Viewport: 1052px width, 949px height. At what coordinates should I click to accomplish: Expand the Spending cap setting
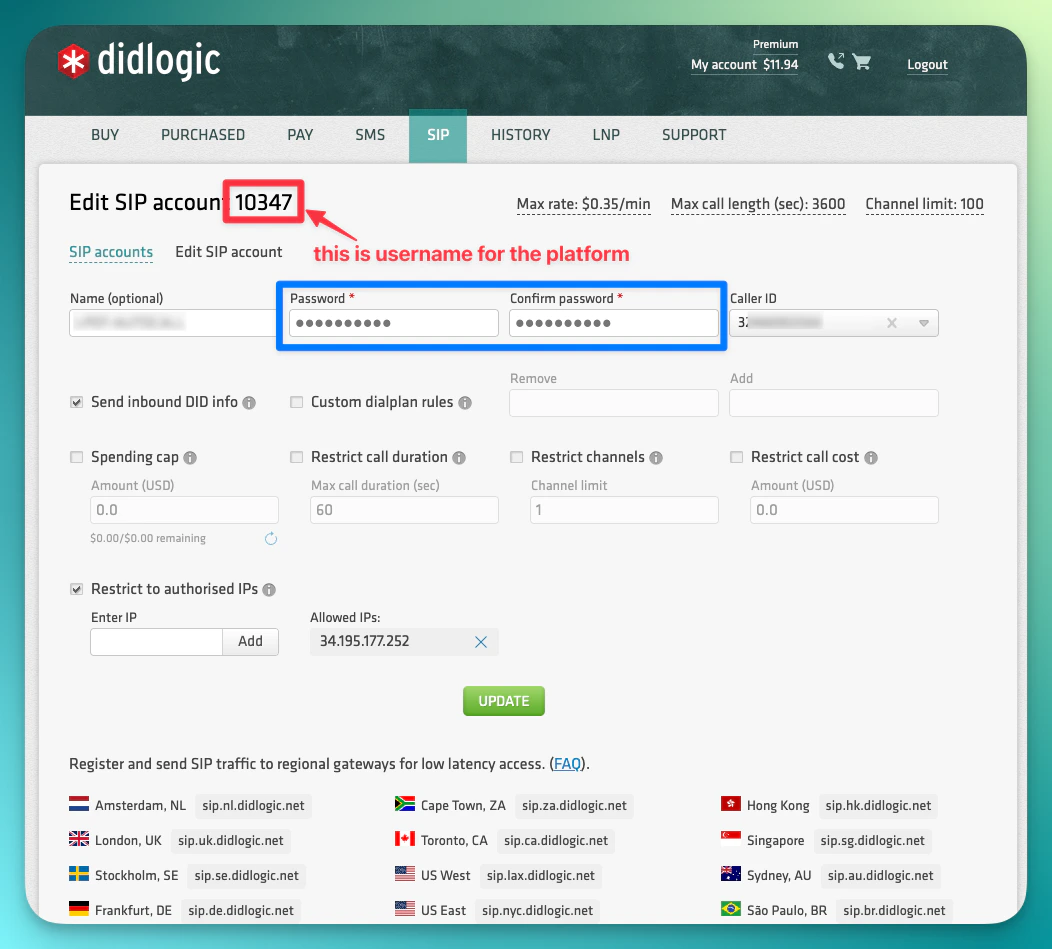coord(76,457)
